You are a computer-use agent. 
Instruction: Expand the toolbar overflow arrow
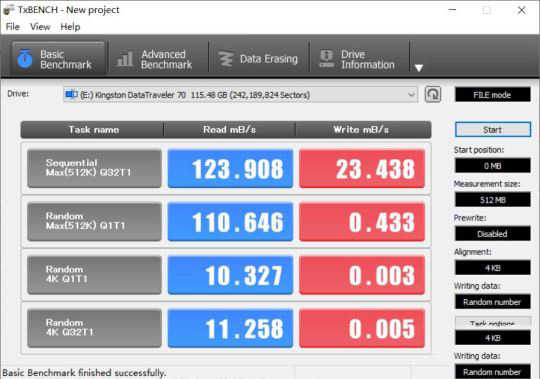pos(419,68)
